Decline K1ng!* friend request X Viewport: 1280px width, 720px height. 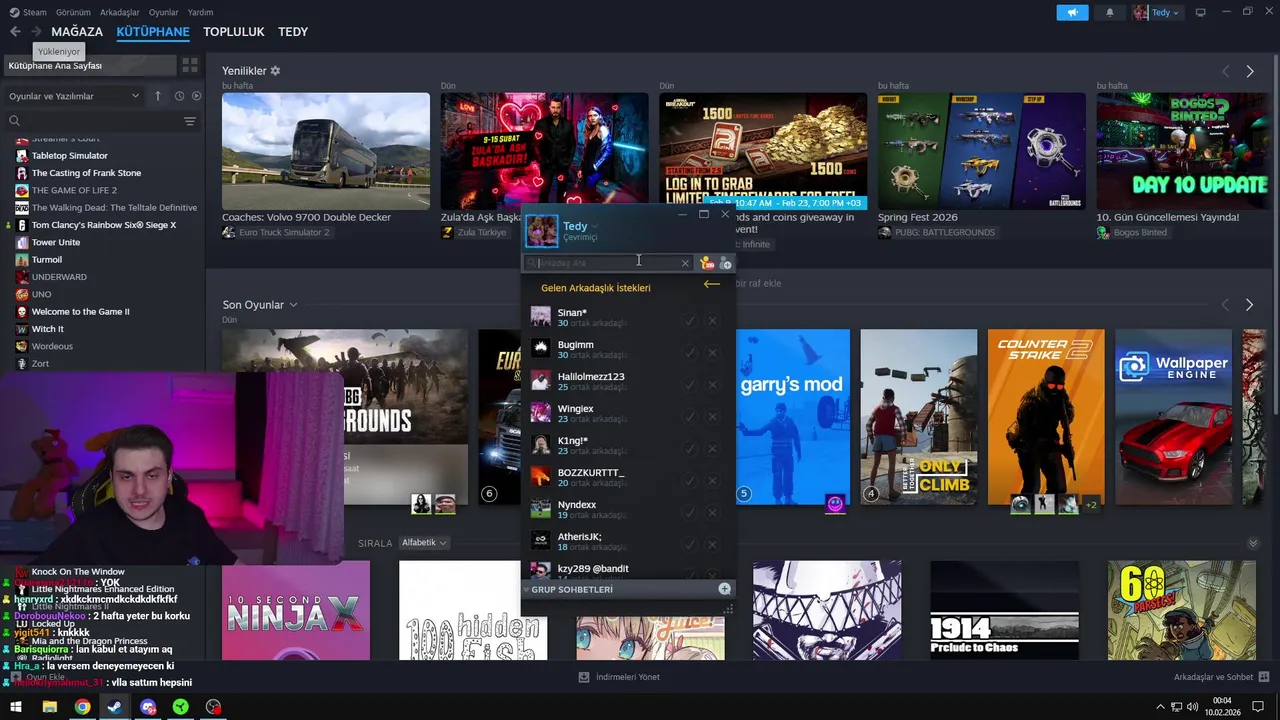[712, 449]
